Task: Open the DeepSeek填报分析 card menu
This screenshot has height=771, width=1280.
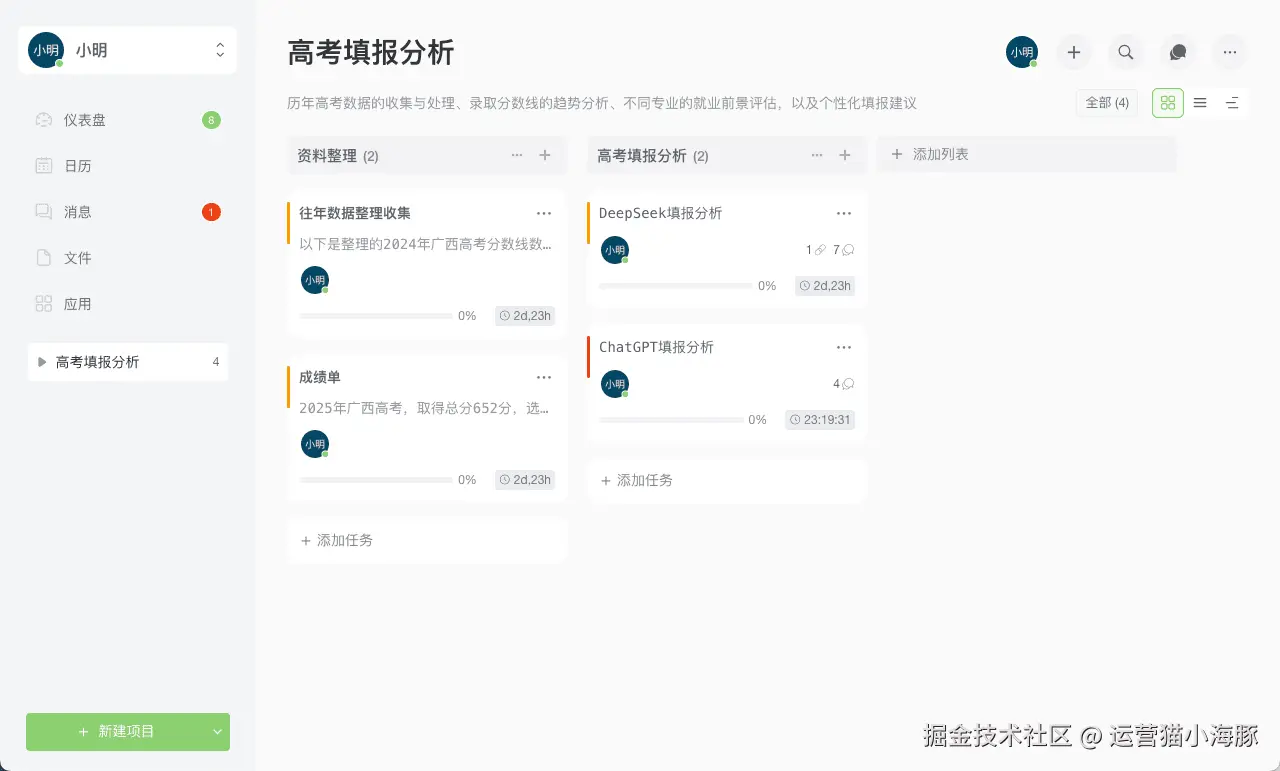Action: (844, 212)
